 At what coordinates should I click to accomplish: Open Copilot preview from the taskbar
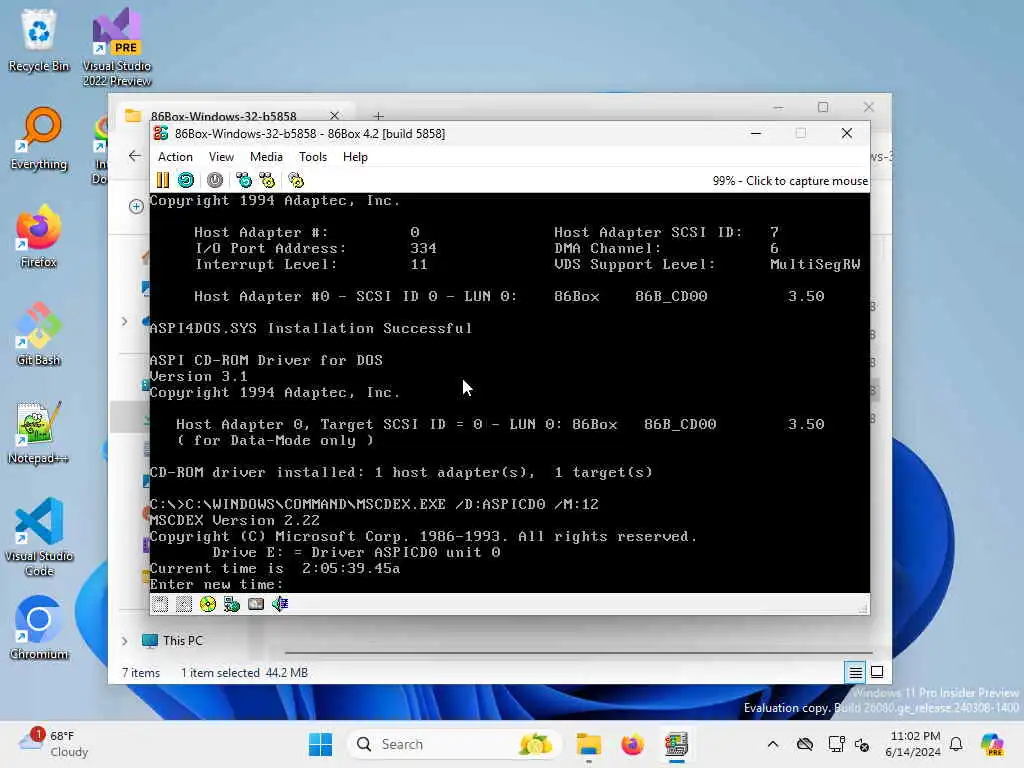point(993,744)
